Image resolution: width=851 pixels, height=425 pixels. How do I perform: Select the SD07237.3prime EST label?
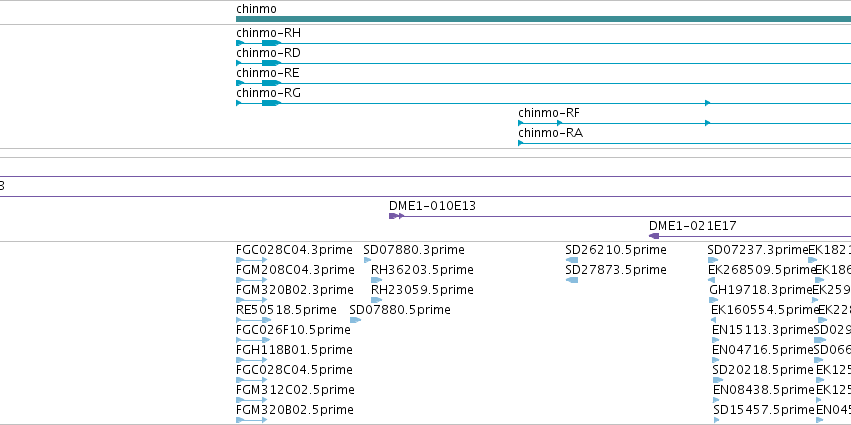[758, 250]
